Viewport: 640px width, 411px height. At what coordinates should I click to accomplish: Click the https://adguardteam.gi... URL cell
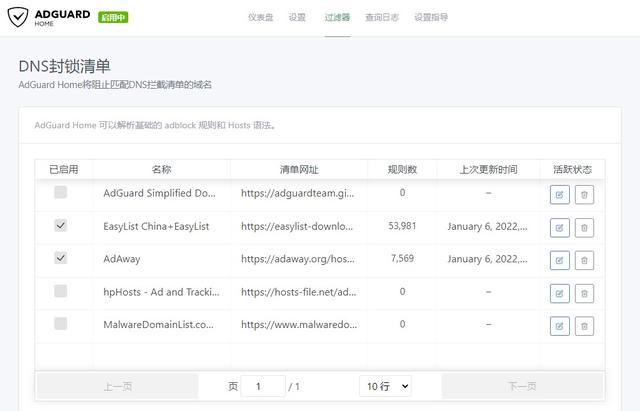(298, 193)
